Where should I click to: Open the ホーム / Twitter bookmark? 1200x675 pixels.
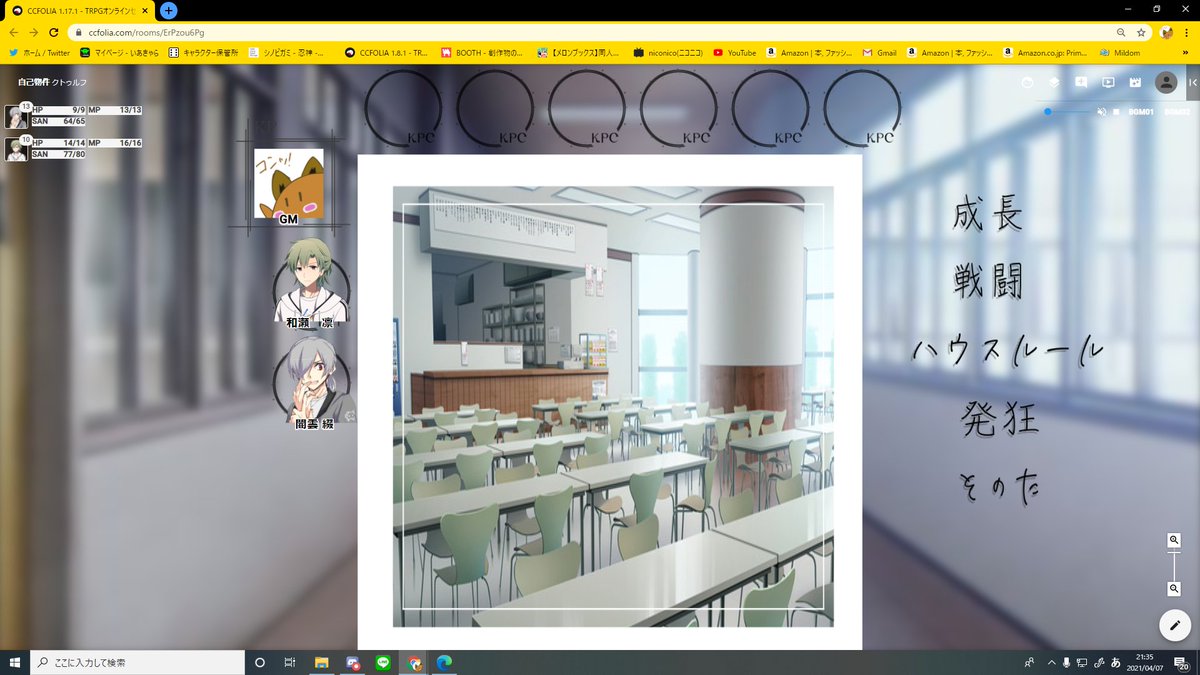[40, 52]
